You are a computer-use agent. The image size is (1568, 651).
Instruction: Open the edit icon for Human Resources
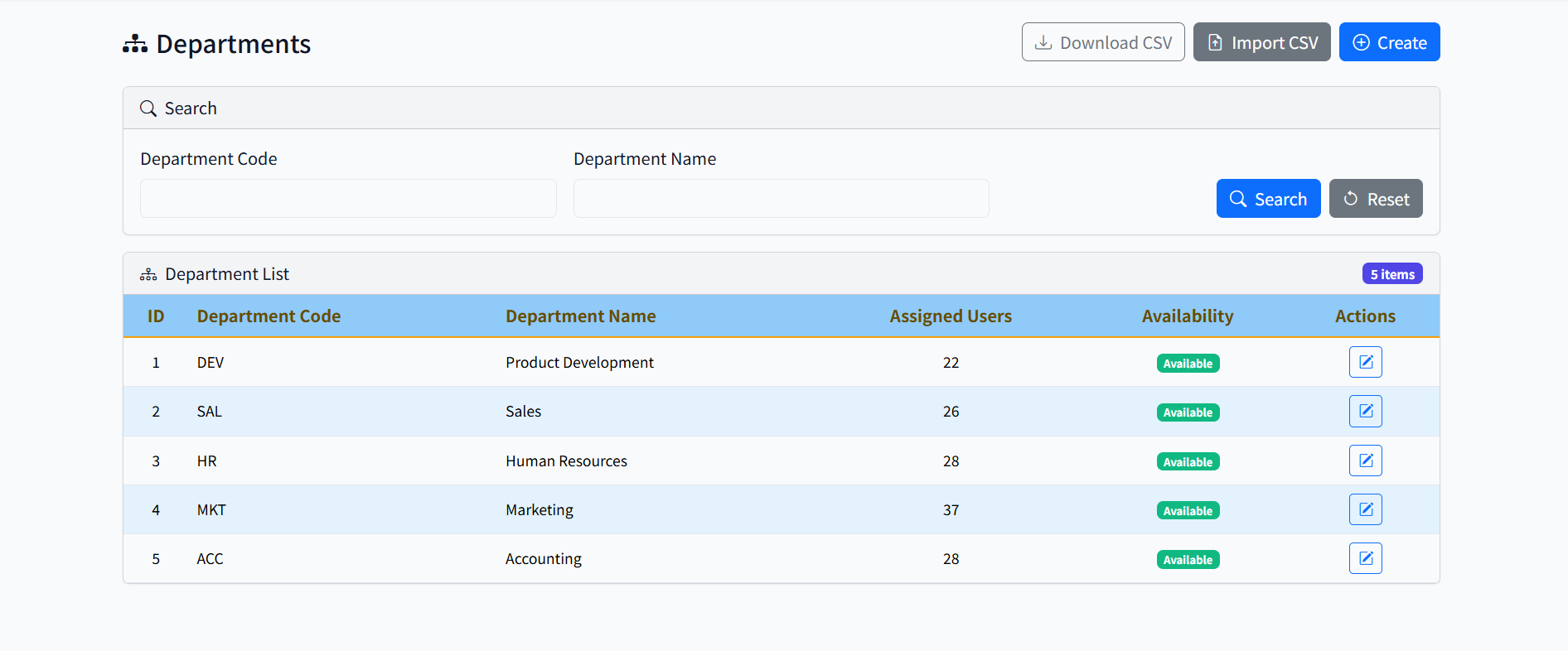click(x=1365, y=461)
